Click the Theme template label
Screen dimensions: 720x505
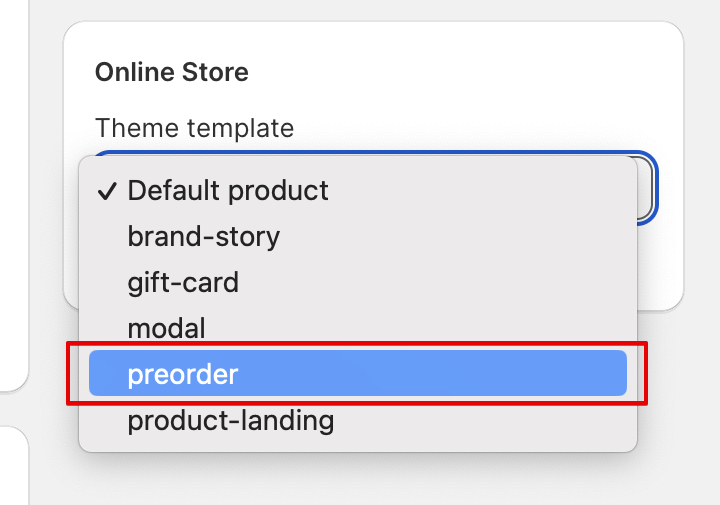tap(194, 128)
